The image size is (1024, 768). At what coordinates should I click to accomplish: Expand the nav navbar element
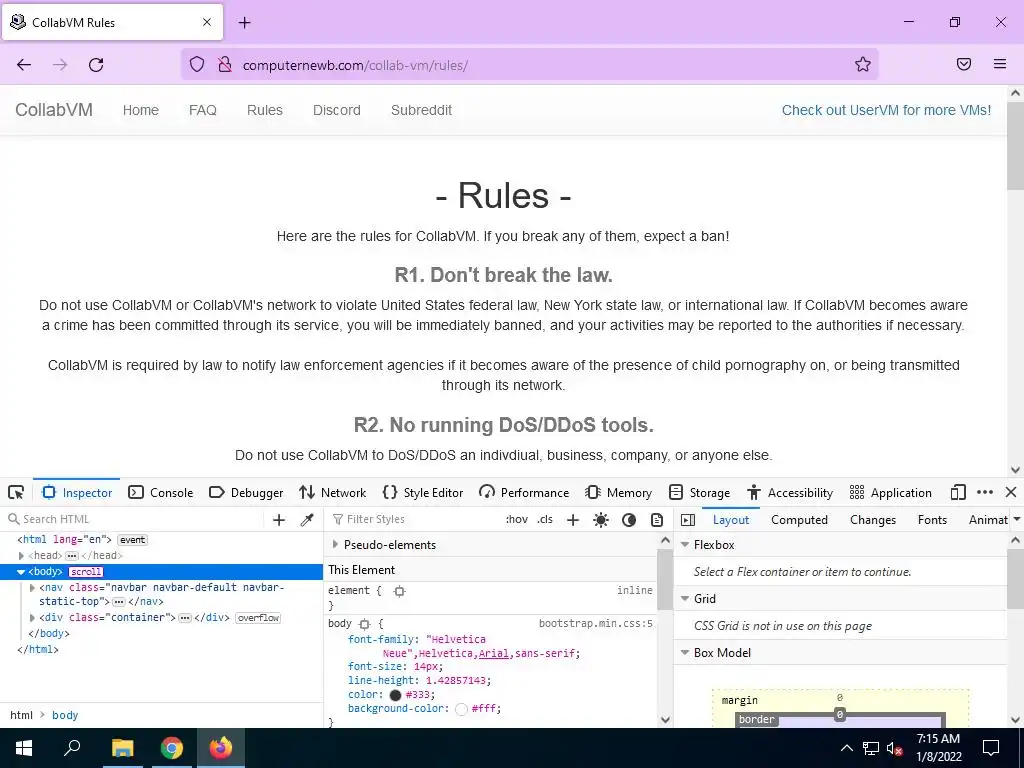click(32, 588)
